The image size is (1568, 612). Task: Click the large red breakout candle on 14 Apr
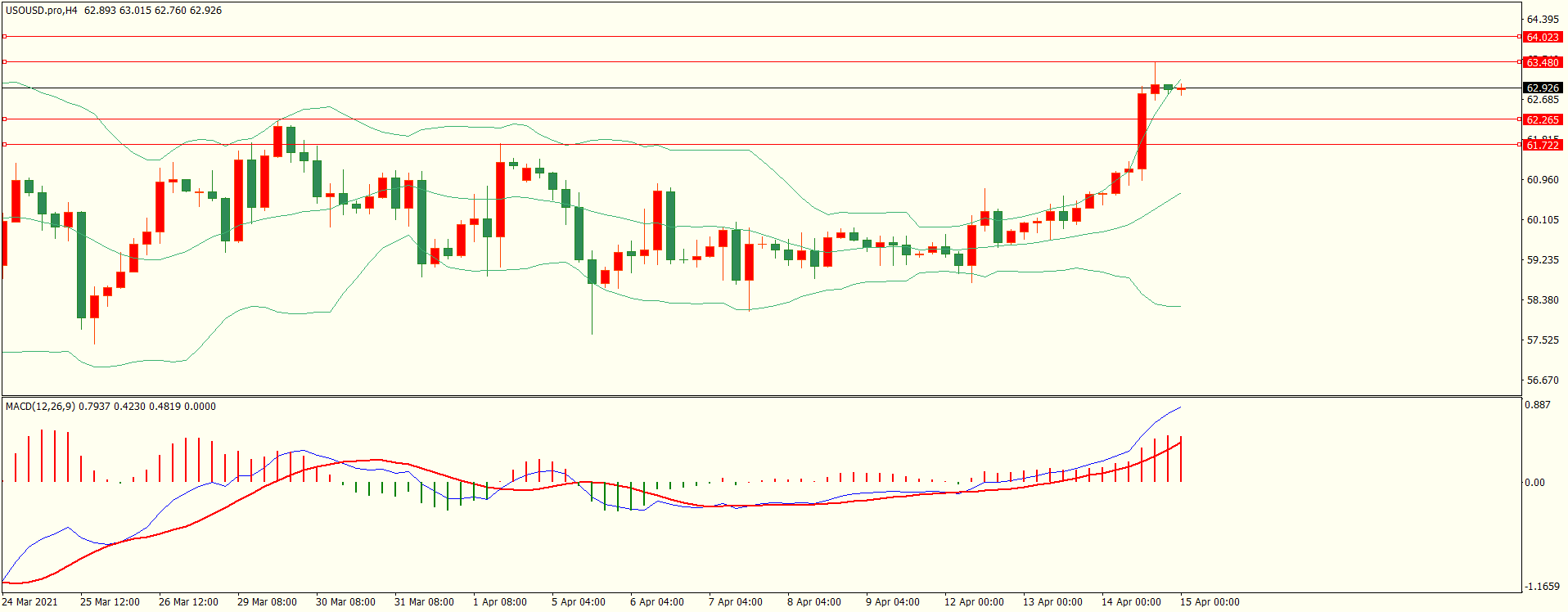pos(1142,131)
